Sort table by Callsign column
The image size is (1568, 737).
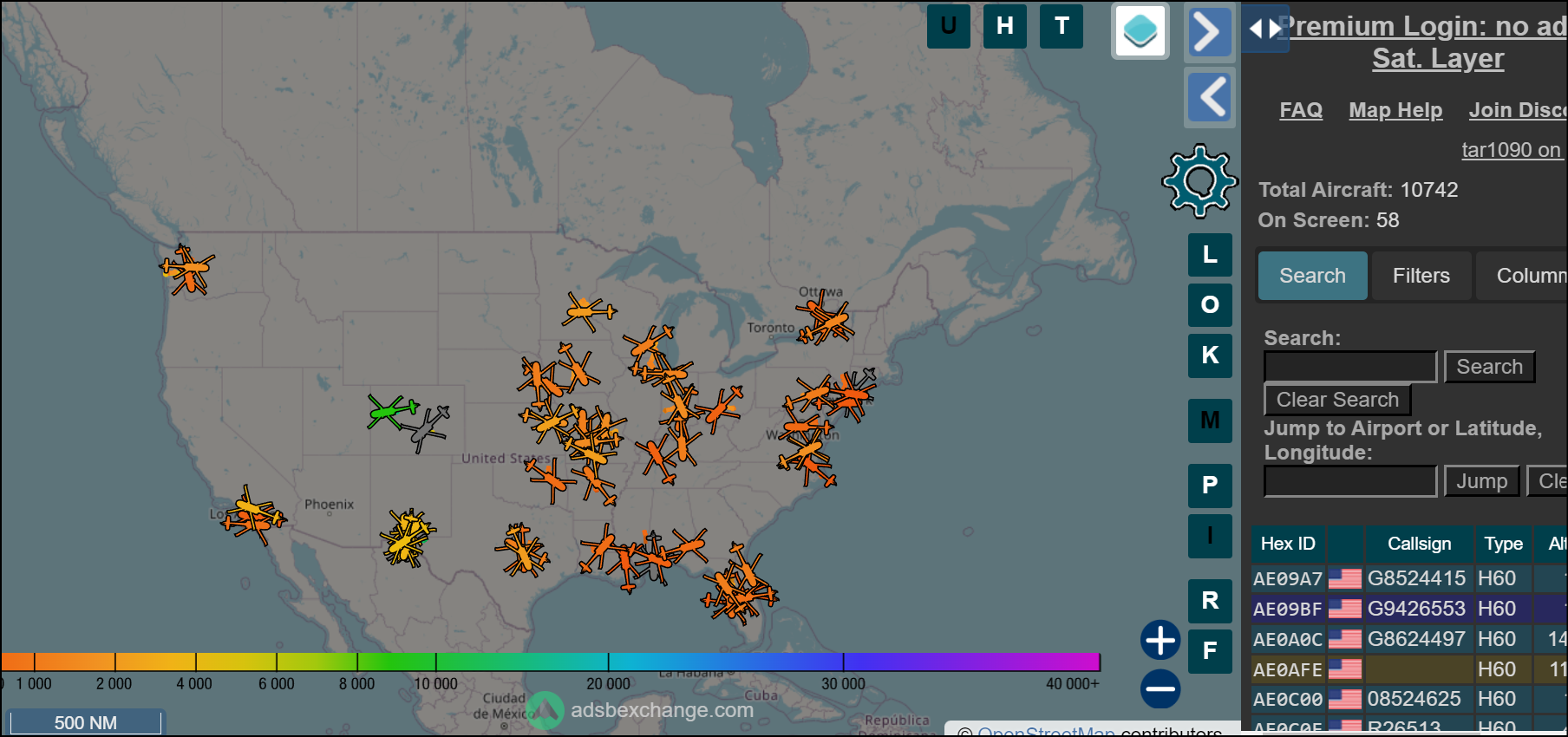tap(1419, 544)
